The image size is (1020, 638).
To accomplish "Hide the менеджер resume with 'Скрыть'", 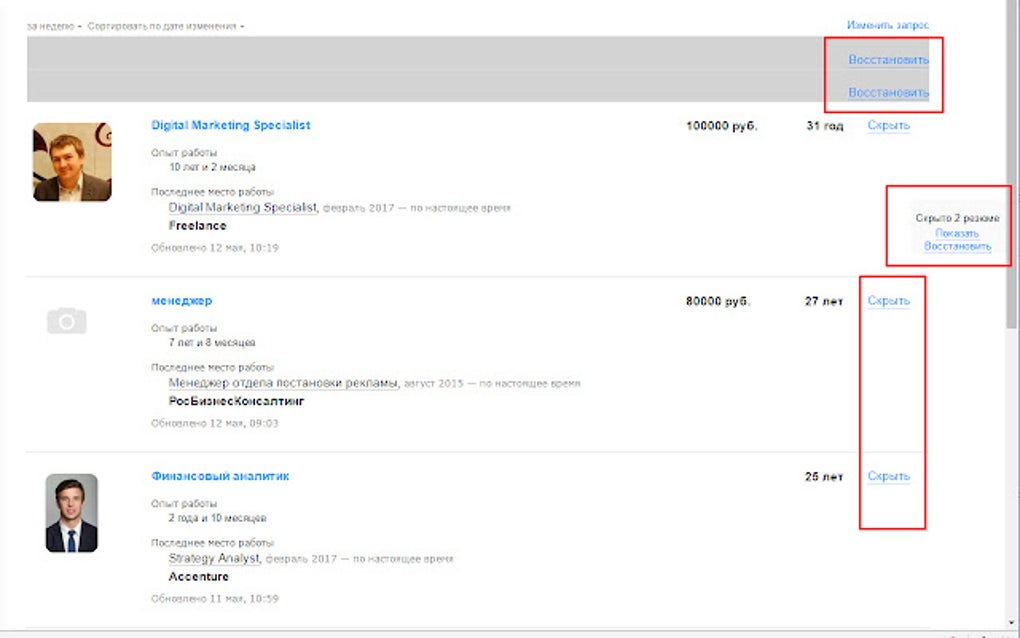I will click(x=888, y=300).
